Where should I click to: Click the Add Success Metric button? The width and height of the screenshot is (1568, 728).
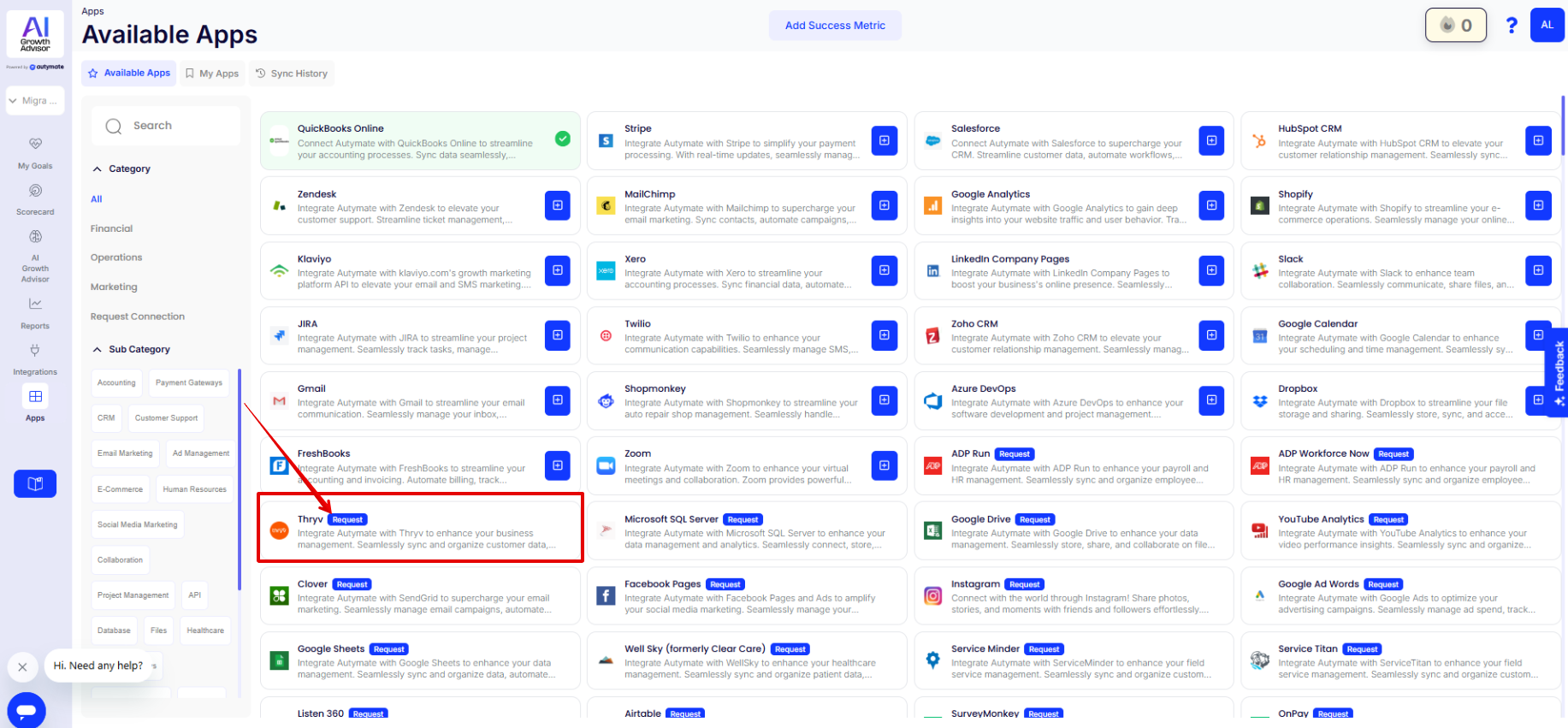pos(835,26)
